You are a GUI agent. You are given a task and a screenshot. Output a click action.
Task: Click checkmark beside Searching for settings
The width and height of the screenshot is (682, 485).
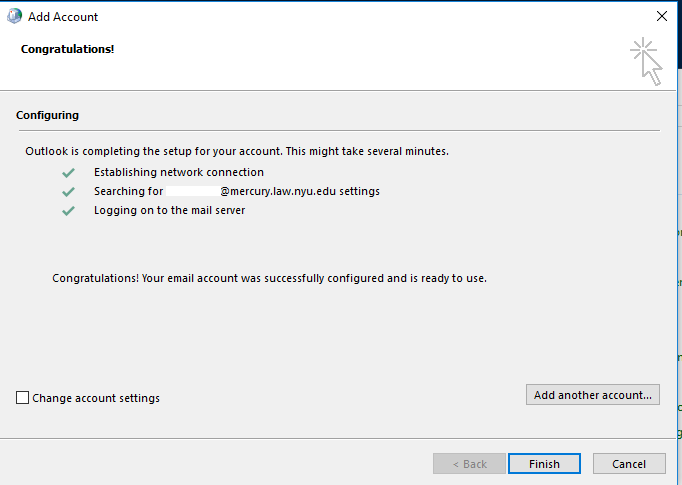[68, 191]
